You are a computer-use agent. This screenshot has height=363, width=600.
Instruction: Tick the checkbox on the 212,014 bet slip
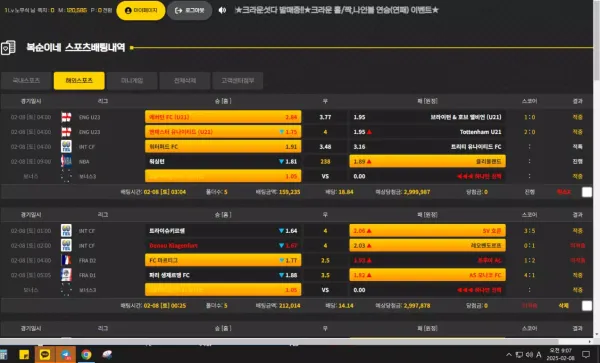(x=587, y=306)
